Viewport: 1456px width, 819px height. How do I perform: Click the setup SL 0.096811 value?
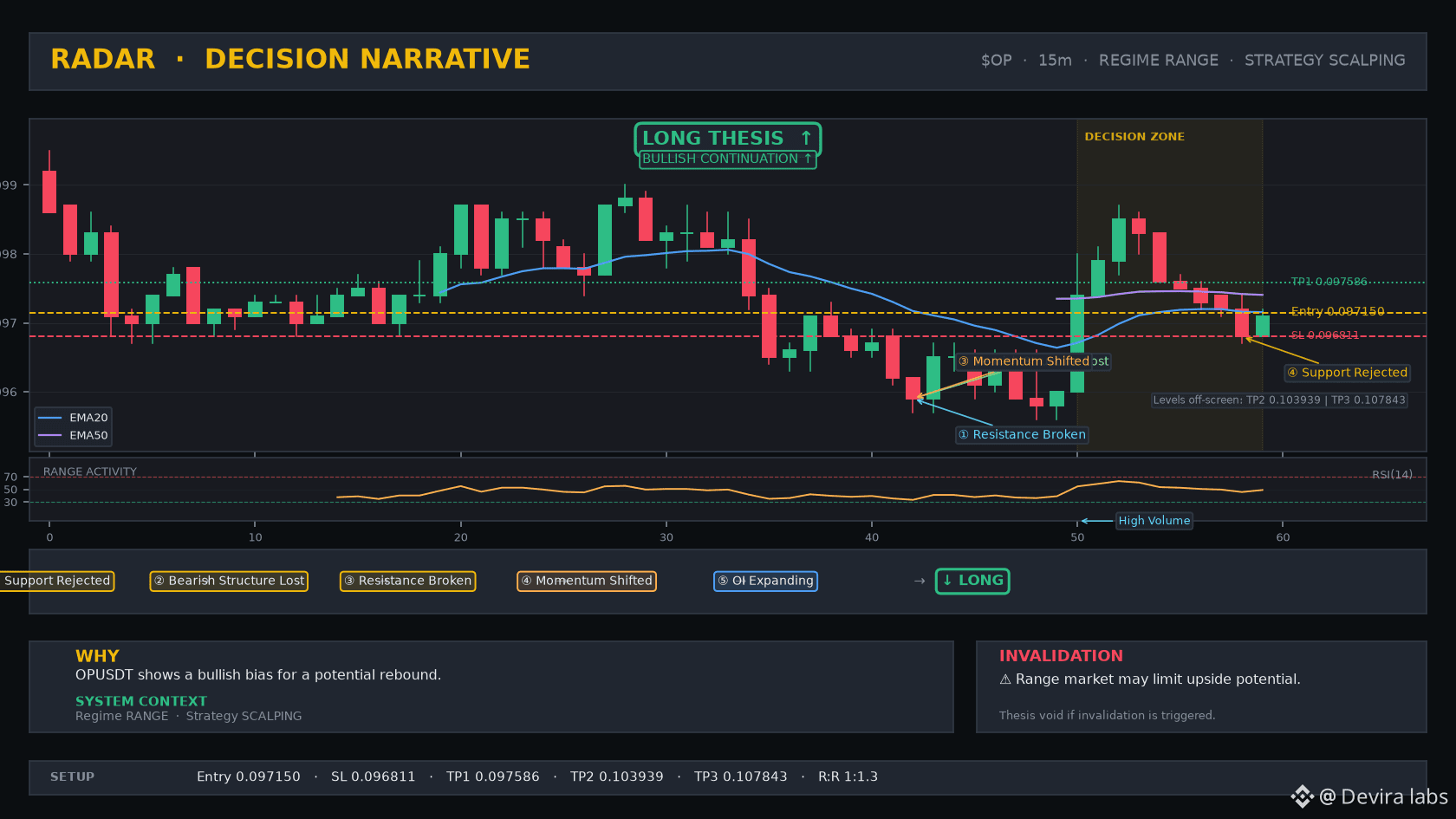(x=373, y=777)
